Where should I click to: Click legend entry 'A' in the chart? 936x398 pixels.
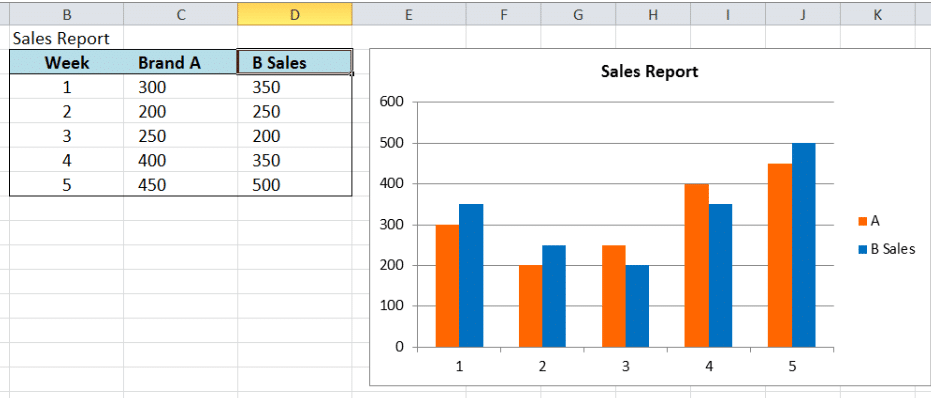coord(875,221)
